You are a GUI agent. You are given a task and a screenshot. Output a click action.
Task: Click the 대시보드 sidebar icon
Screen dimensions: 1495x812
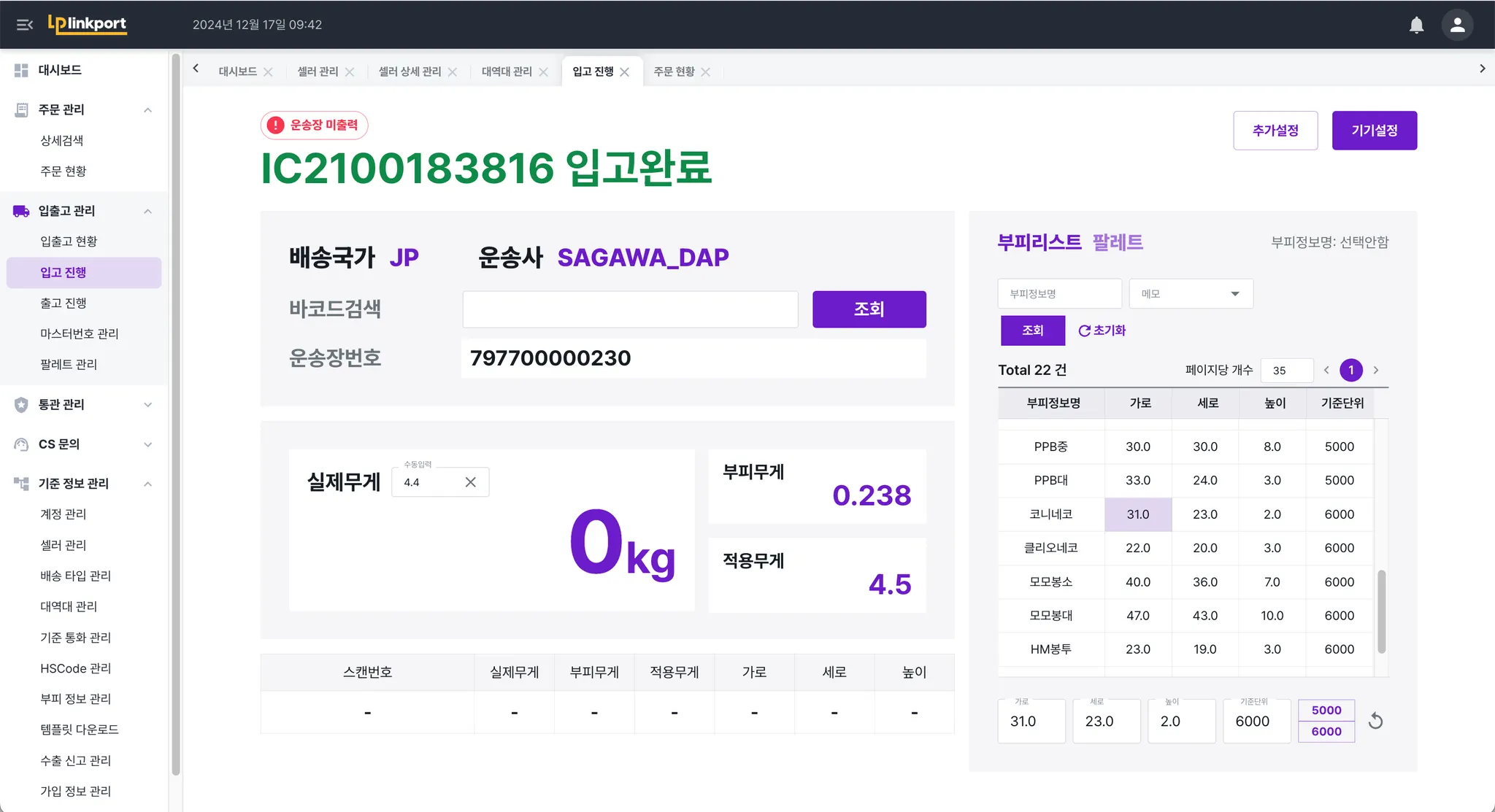21,70
